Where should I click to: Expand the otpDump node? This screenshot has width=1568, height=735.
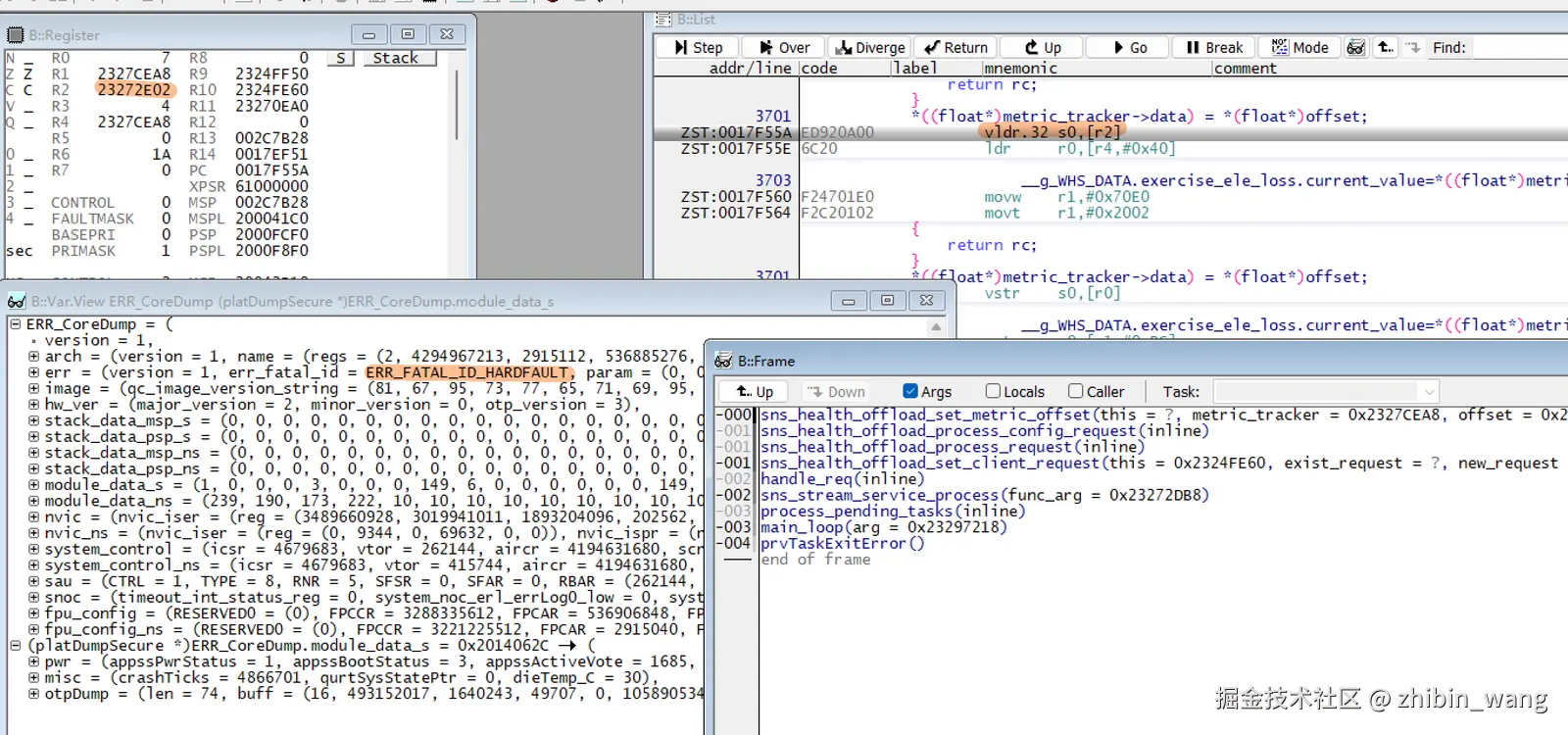33,693
